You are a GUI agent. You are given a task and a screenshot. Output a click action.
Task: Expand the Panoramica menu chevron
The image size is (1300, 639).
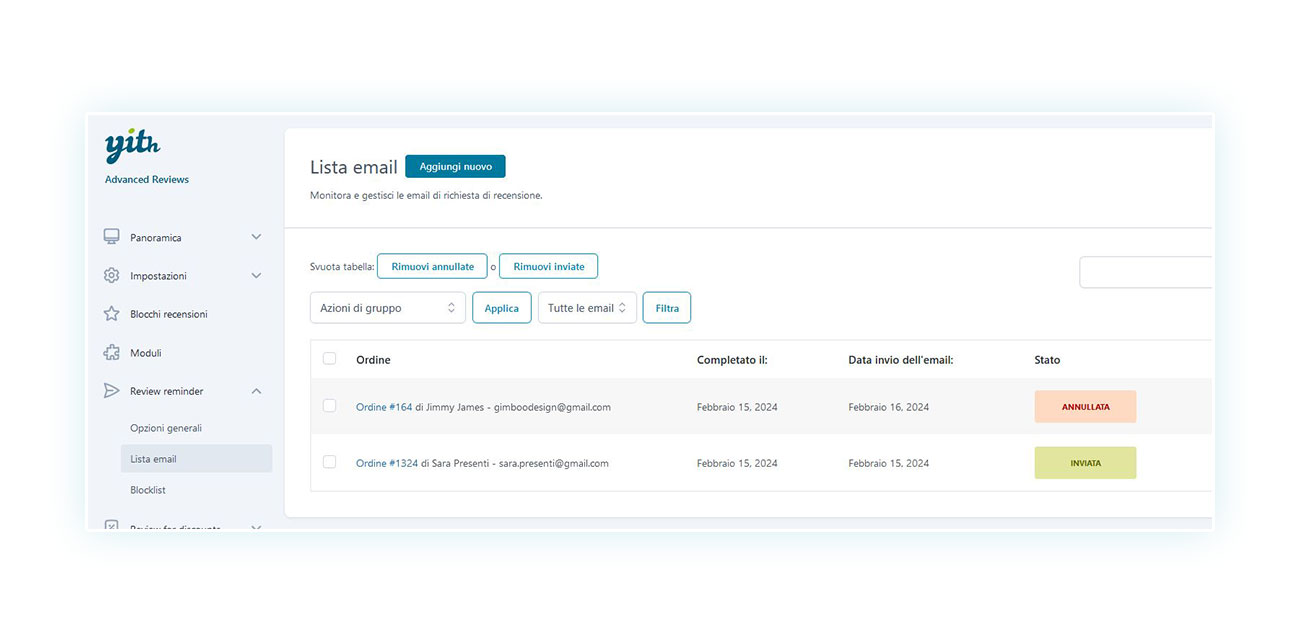click(256, 237)
